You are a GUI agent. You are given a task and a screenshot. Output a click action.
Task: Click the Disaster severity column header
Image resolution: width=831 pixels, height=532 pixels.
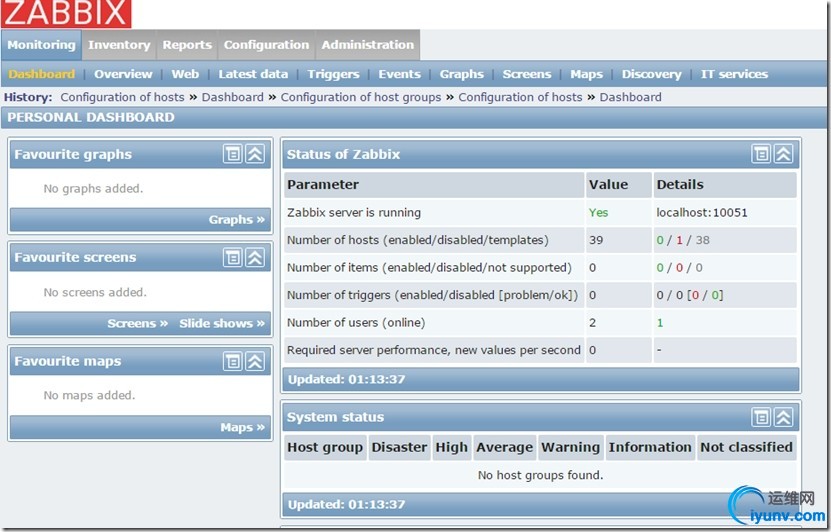point(399,447)
